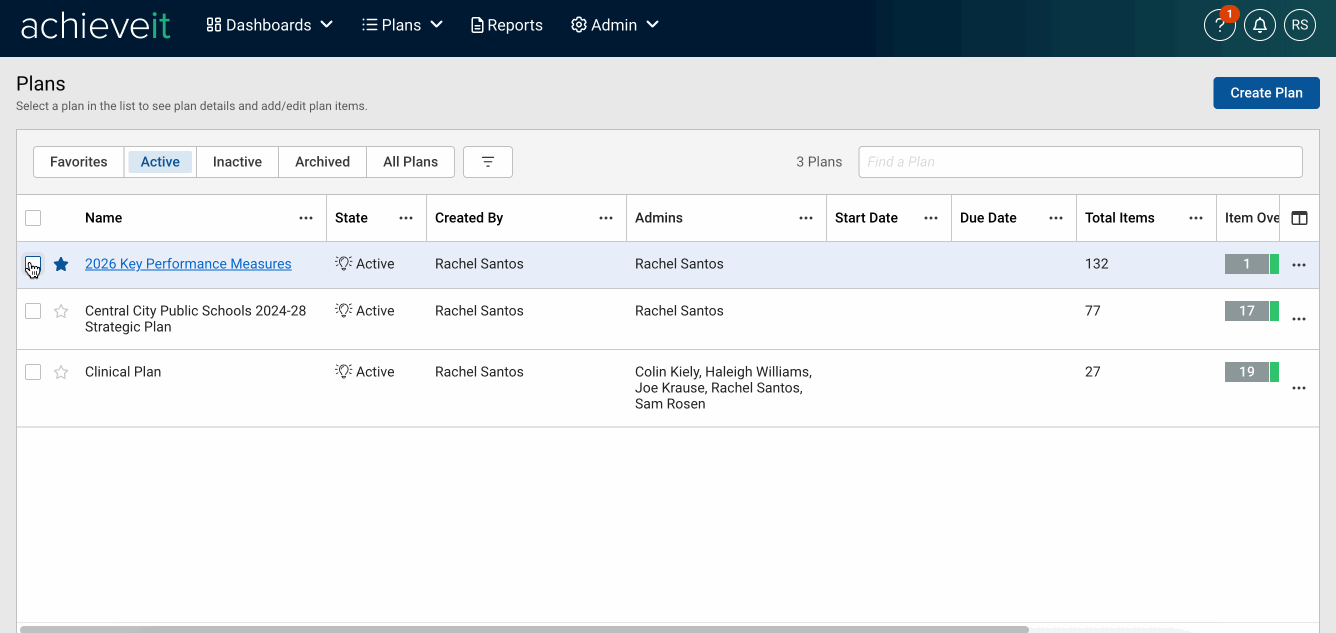1336x633 pixels.
Task: Click the total items value 77
Action: tap(1093, 311)
